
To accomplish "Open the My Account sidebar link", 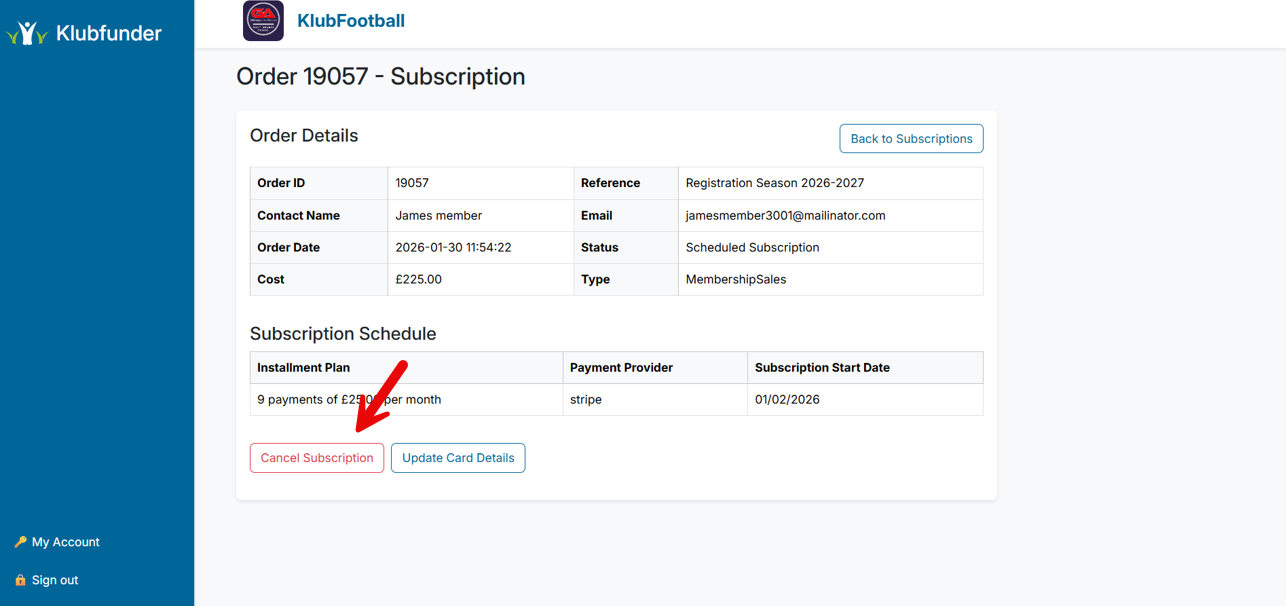I will [x=65, y=542].
